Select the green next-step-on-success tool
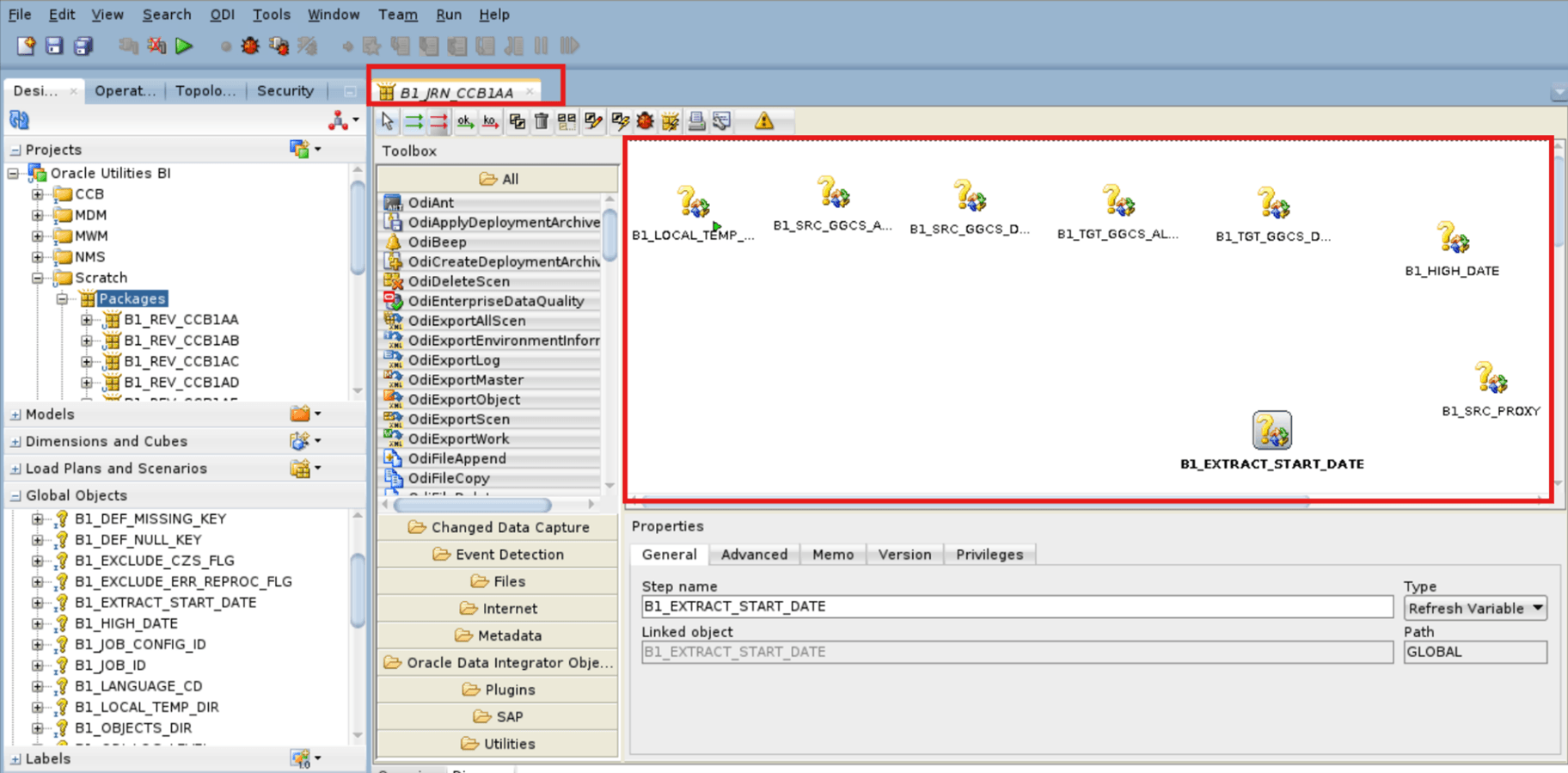The width and height of the screenshot is (1568, 773). pyautogui.click(x=413, y=121)
